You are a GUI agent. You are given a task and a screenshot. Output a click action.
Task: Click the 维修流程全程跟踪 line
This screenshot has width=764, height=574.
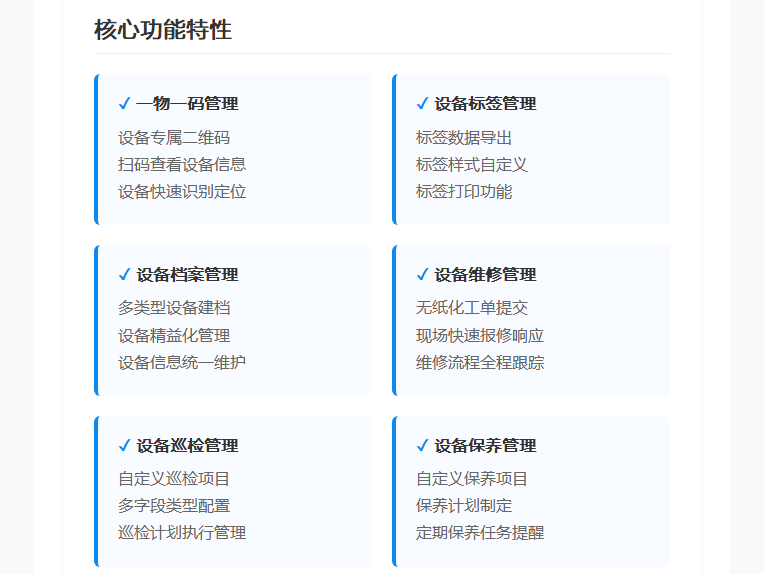click(480, 362)
